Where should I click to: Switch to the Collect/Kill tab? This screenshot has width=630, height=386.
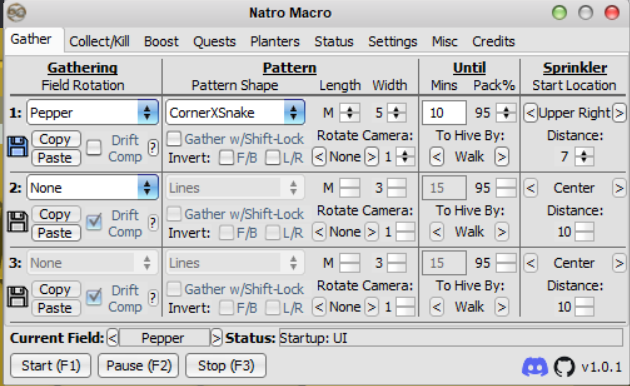click(99, 41)
